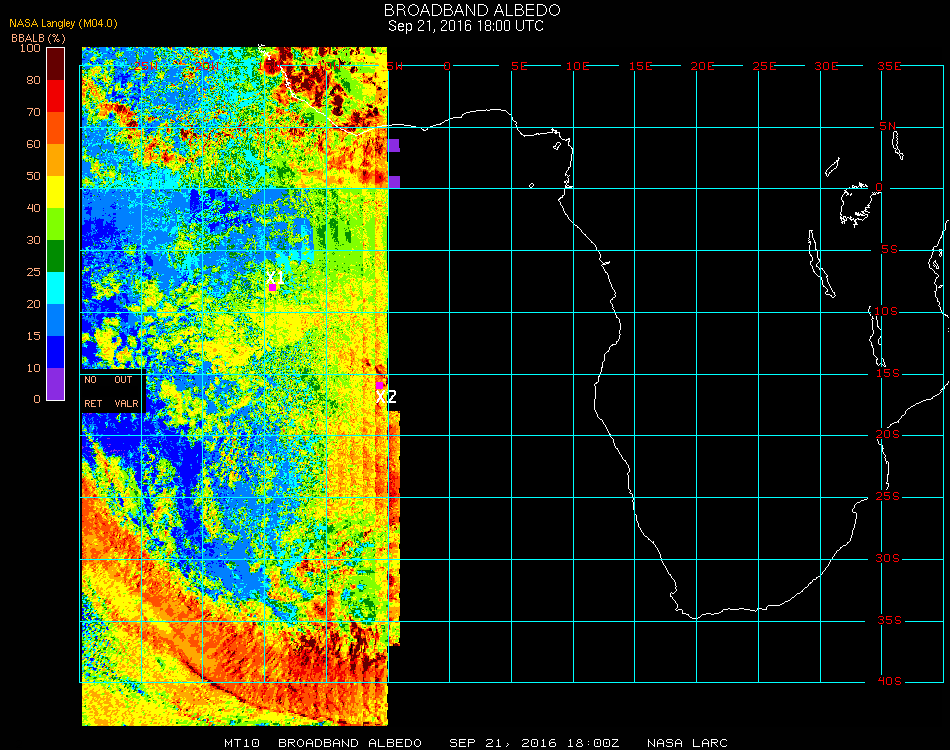Click the 15E longitude label
950x750 pixels.
(640, 66)
